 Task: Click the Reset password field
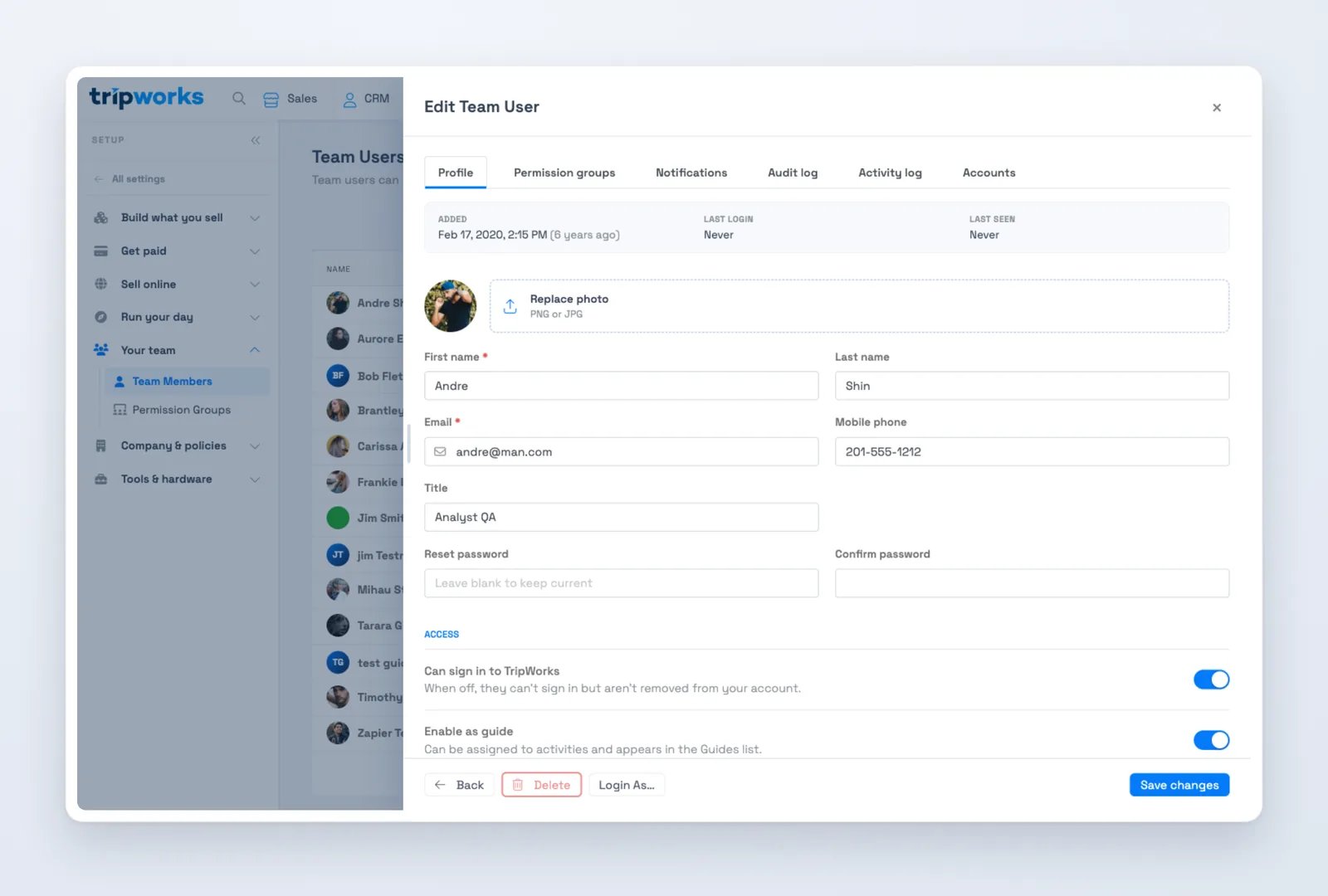coord(621,583)
